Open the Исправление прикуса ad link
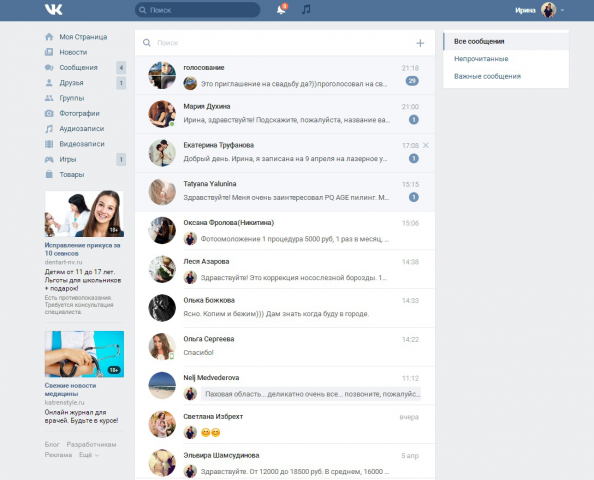594x480 pixels. [82, 249]
